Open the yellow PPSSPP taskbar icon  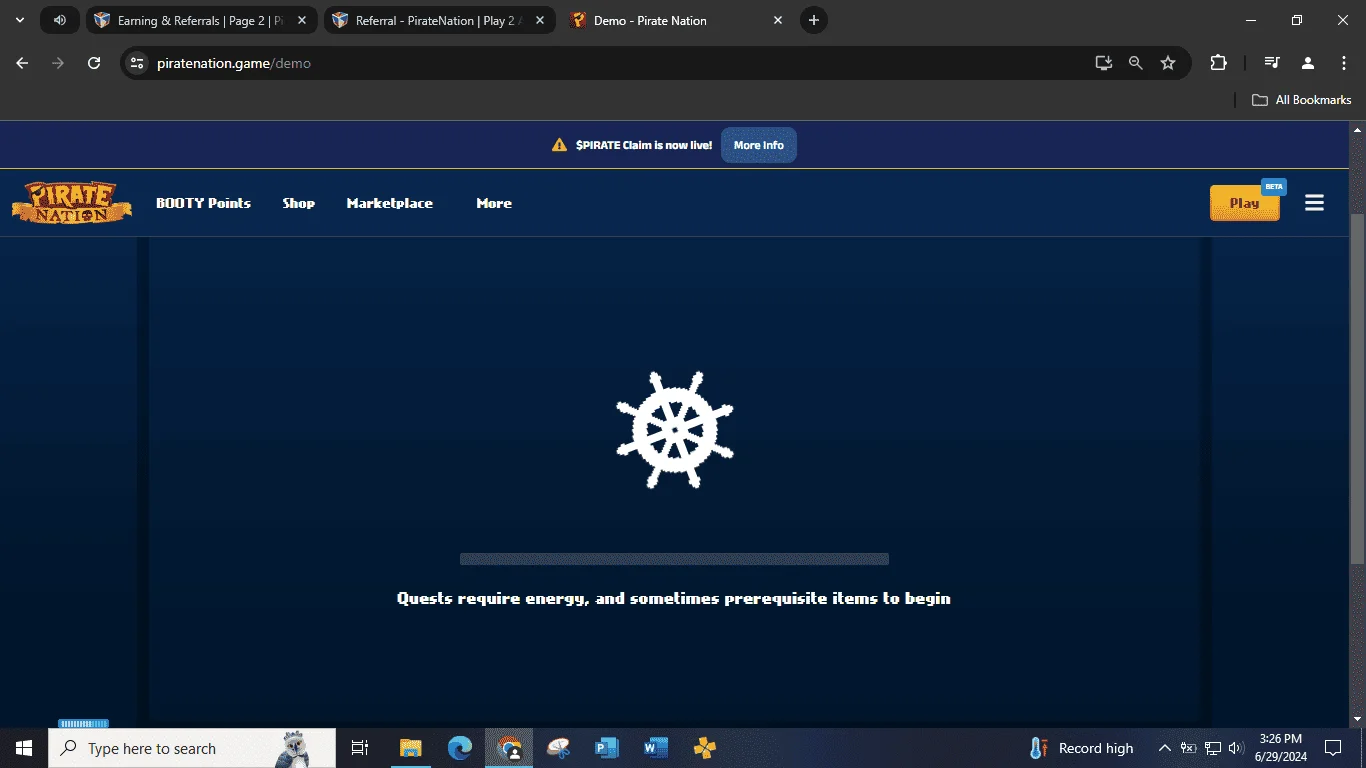coord(705,748)
